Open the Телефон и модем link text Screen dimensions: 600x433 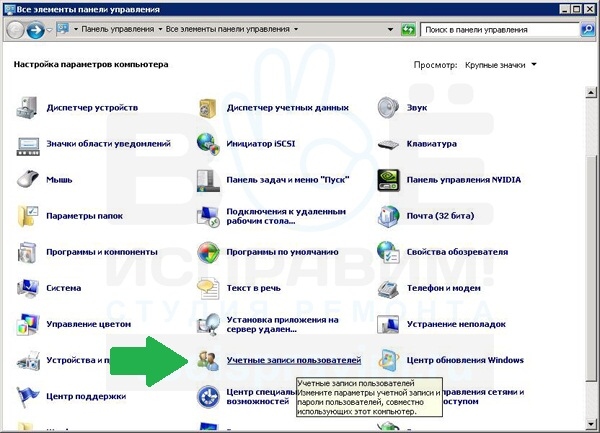point(443,288)
